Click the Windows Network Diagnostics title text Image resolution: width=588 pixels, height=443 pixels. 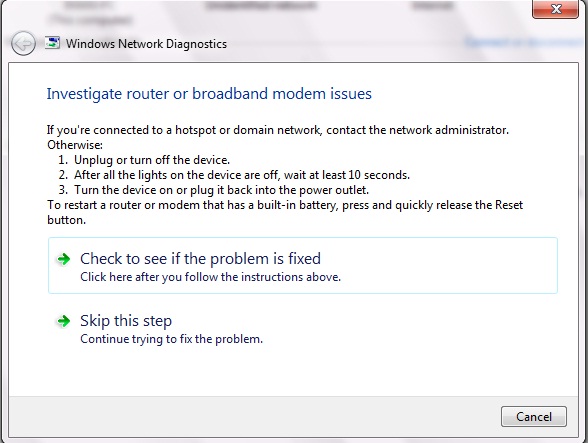pyautogui.click(x=146, y=44)
